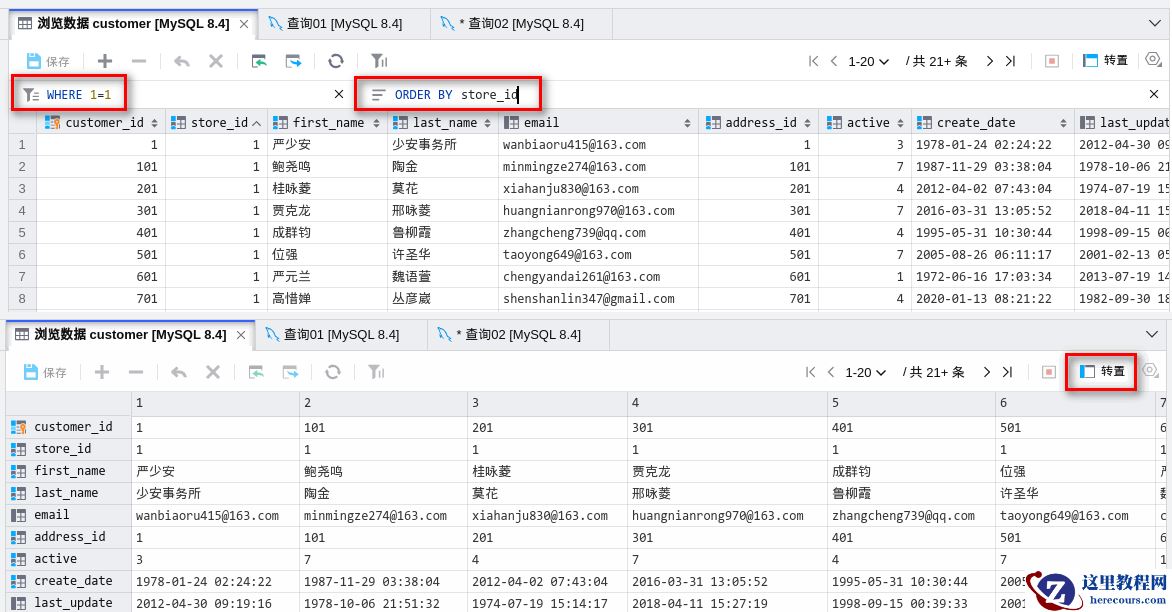Open settings gear in upper panel toolbar
Screen dimensions: 1172x612
(x=1153, y=60)
